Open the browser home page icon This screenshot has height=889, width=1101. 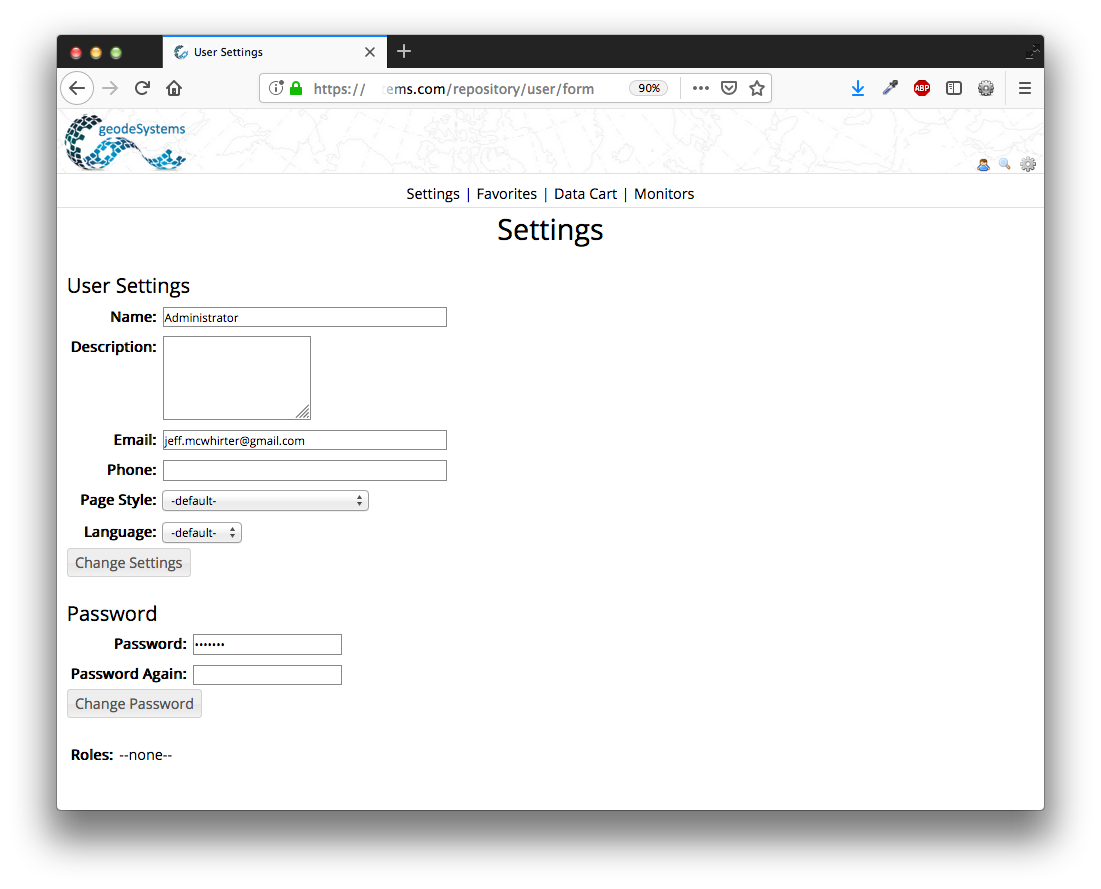coord(174,88)
